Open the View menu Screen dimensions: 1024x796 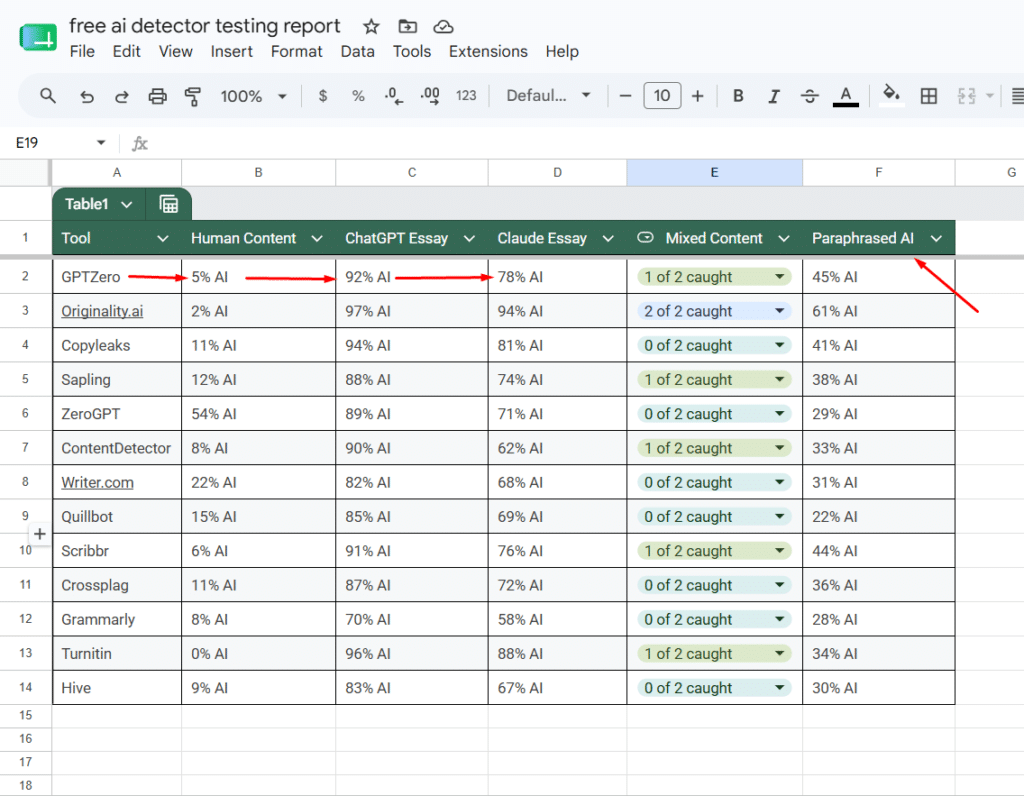click(176, 52)
